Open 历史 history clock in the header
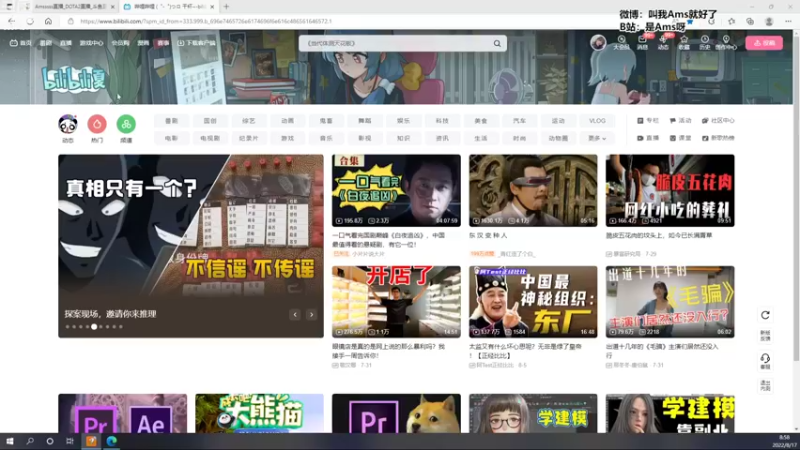Viewport: 800px width, 450px height. coord(705,43)
